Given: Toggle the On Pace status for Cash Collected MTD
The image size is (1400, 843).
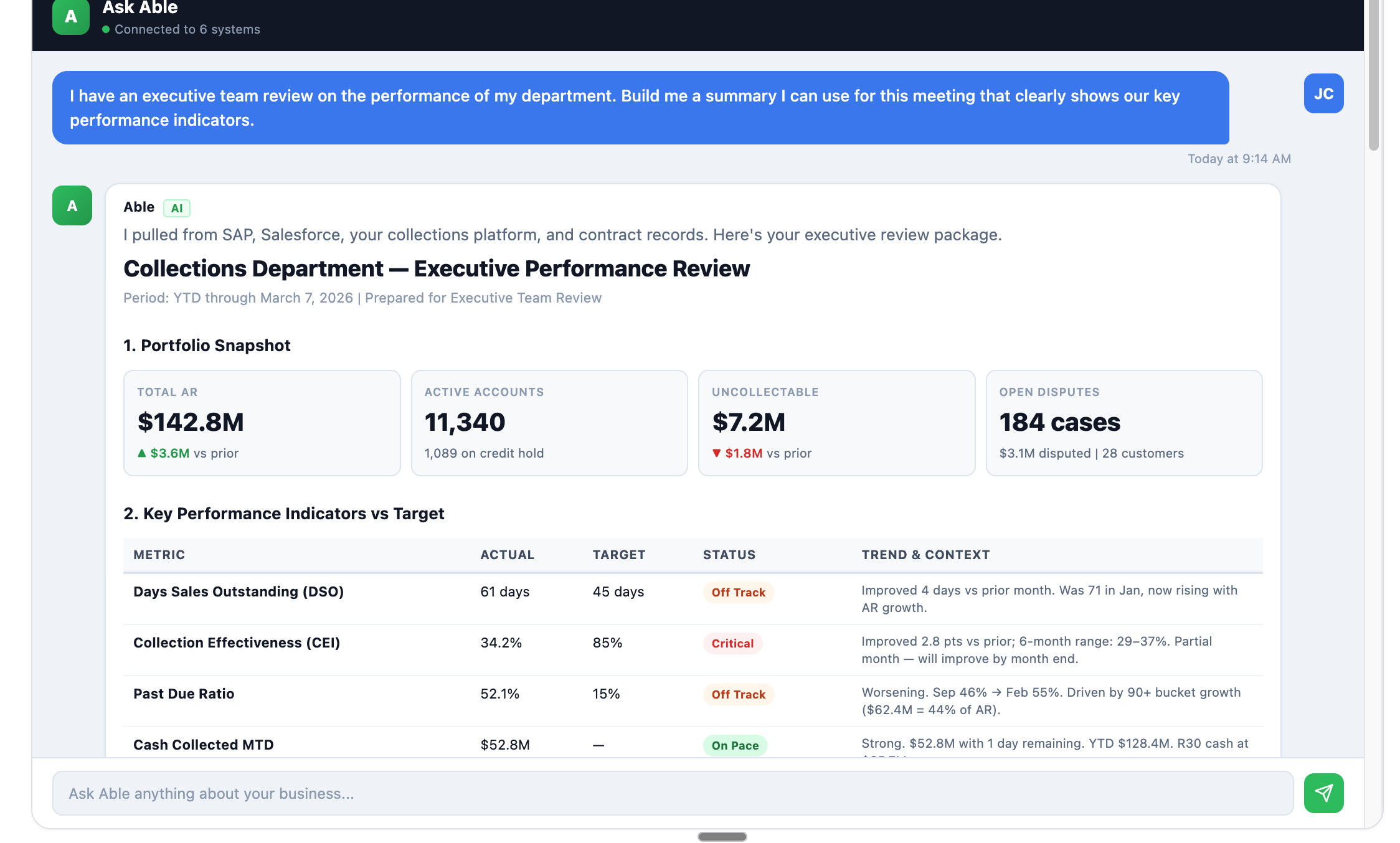Looking at the screenshot, I should 735,745.
